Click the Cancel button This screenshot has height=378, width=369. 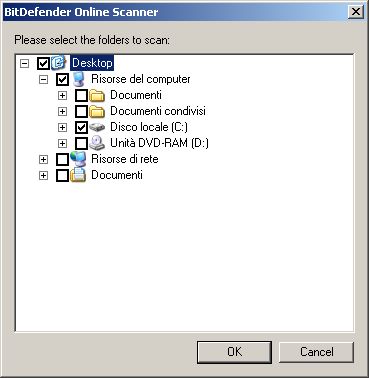click(x=316, y=352)
